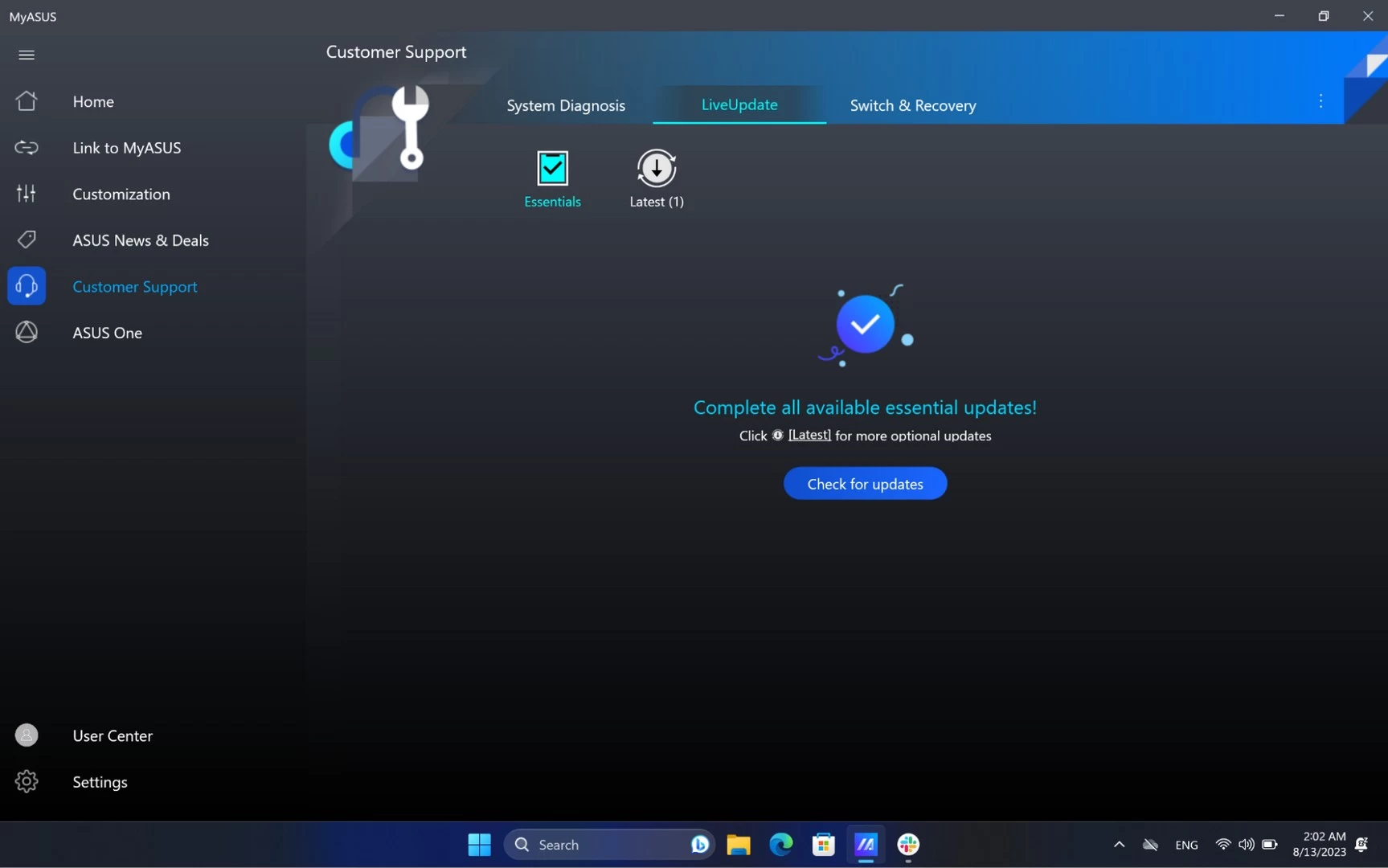Open User Center label in sidebar
The image size is (1388, 868).
coord(113,735)
